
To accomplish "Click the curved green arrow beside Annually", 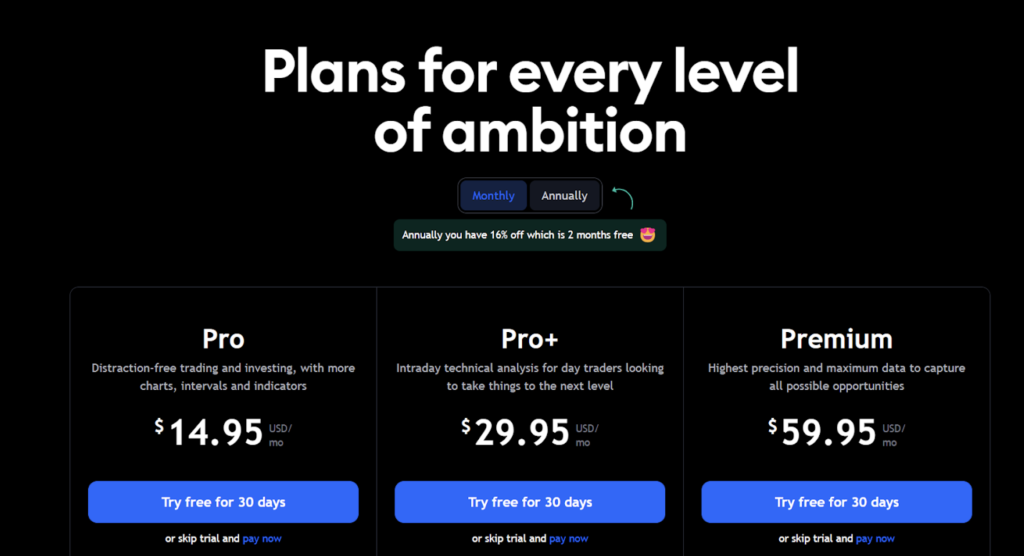I will (622, 197).
